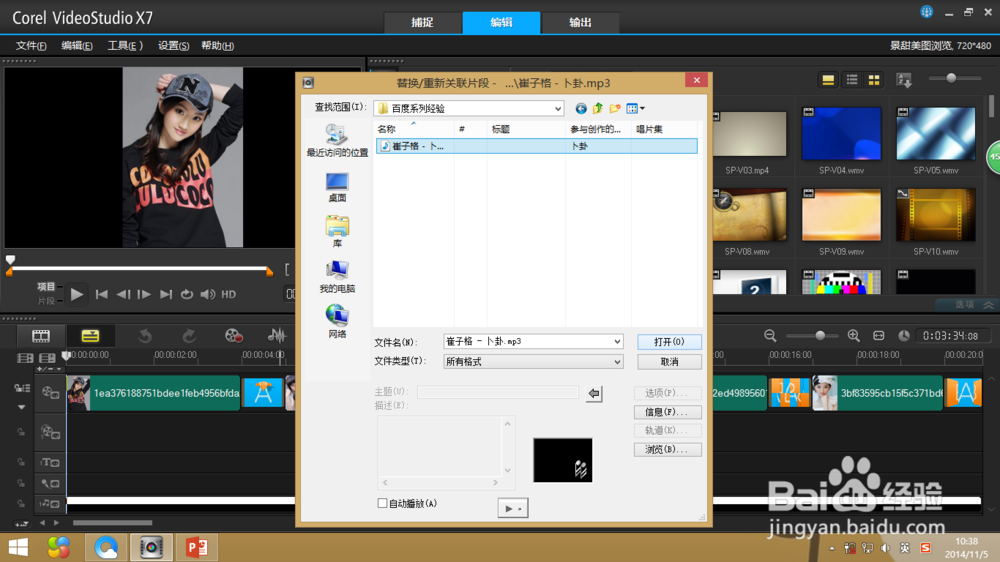Select SP-V04.wmv thumbnail in library
Screen dimensions: 1000x562
point(841,133)
